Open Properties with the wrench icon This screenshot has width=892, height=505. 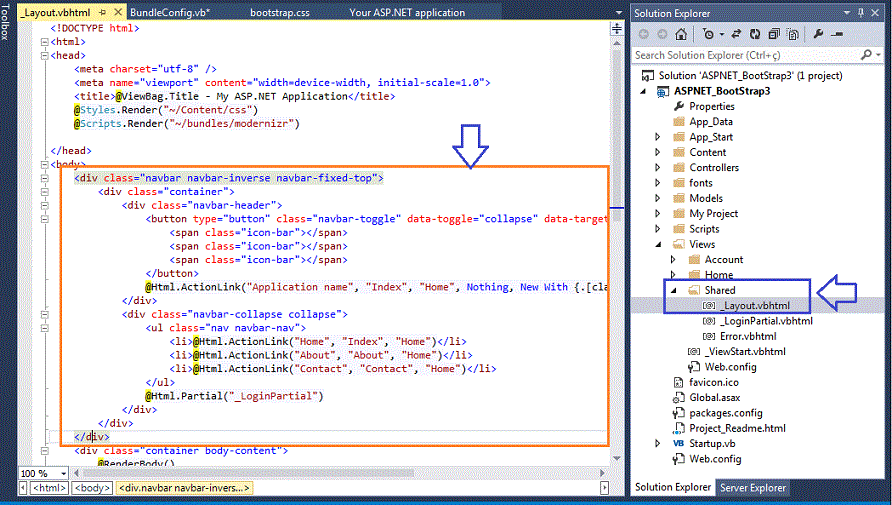pos(819,34)
